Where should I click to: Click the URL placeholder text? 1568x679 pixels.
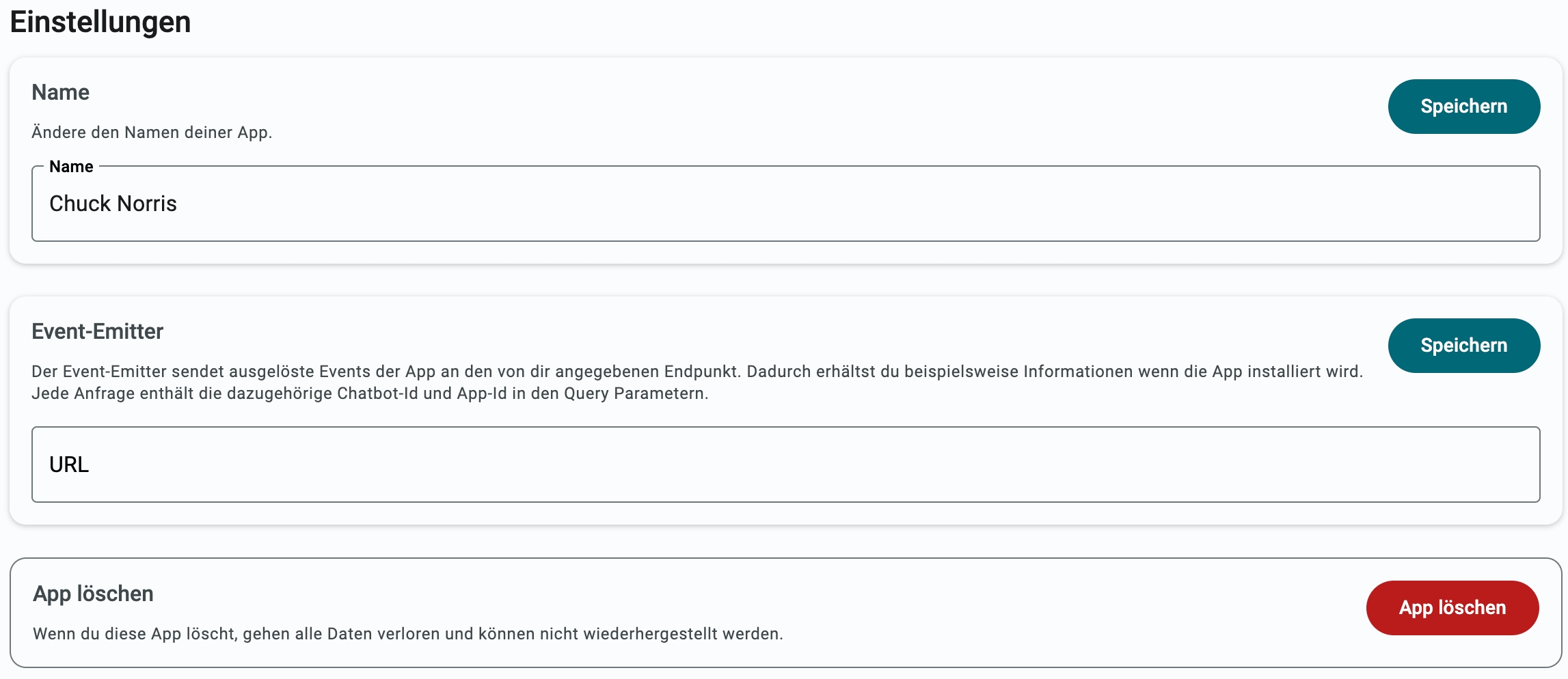pos(69,465)
